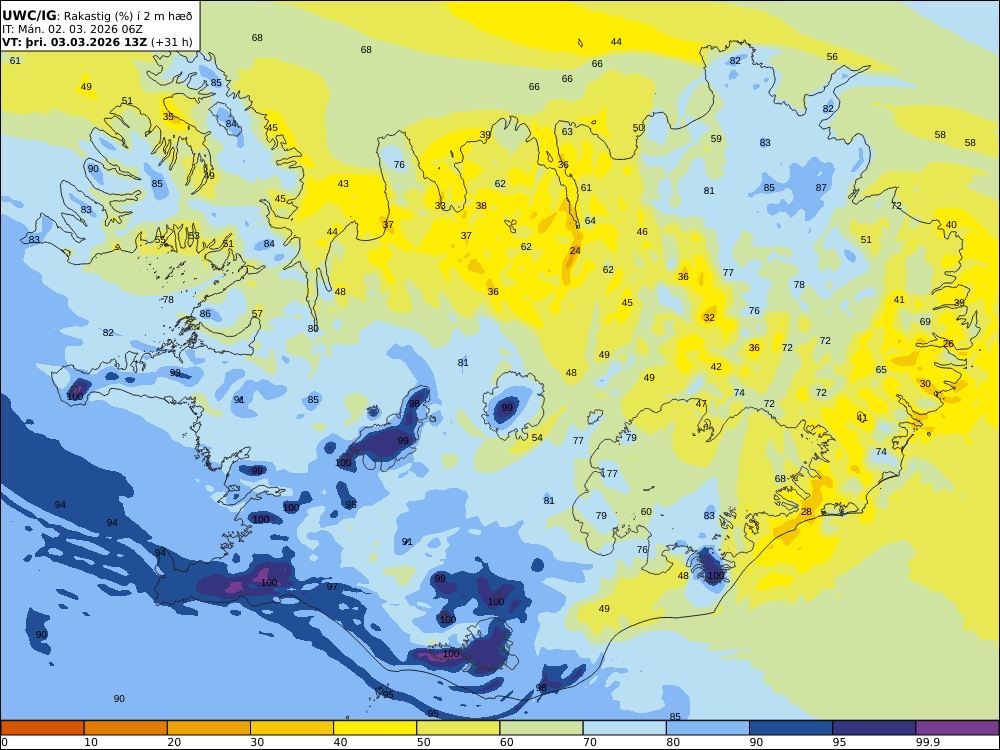Click the map value '54'
Screen dimensions: 1000x750
click(537, 438)
